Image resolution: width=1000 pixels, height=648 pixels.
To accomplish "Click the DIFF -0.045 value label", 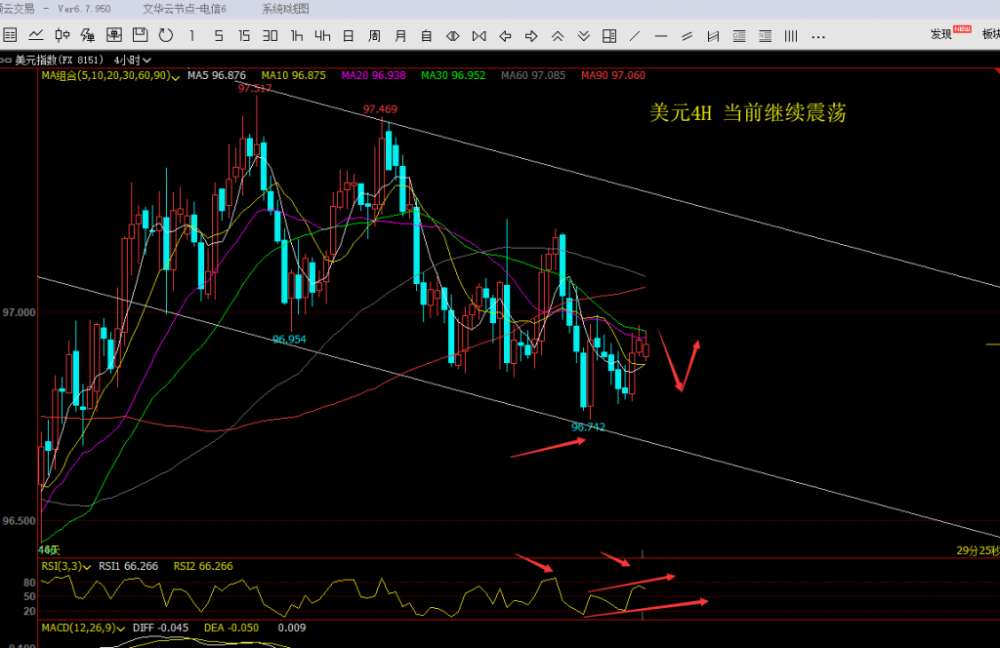I will (160, 628).
